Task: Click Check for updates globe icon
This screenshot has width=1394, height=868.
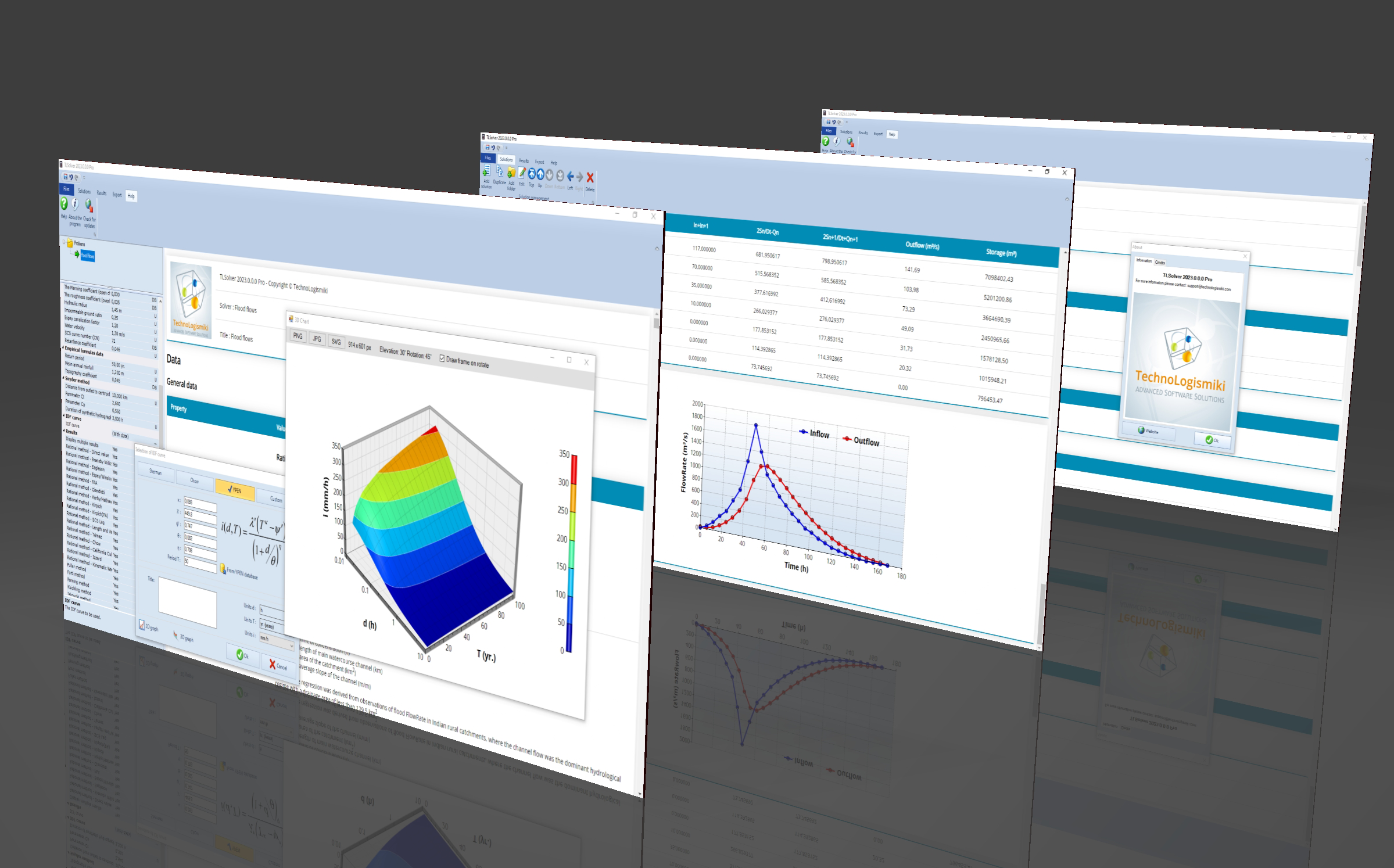Action: [89, 205]
